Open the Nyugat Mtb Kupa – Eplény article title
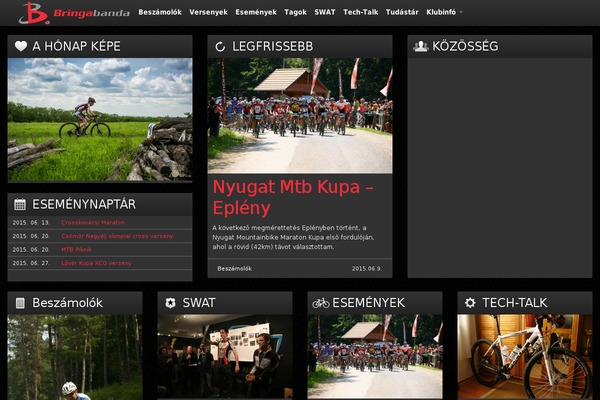 pyautogui.click(x=293, y=198)
